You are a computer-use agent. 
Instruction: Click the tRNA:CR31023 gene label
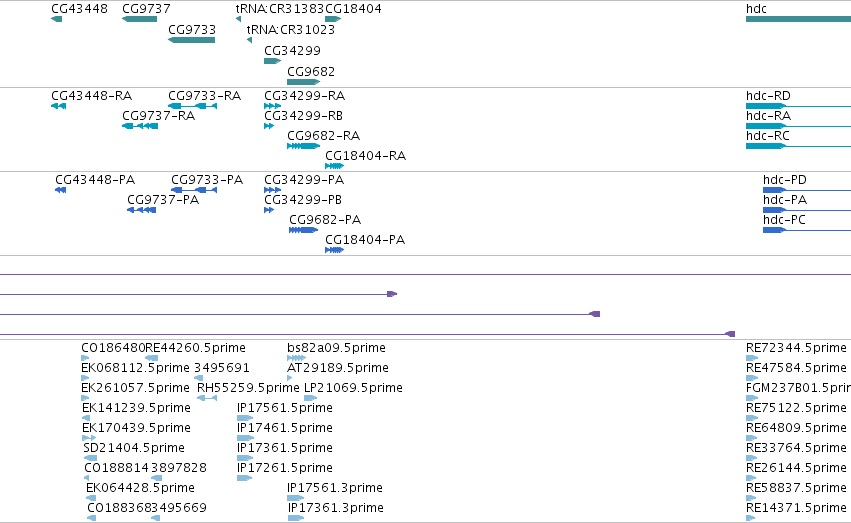(291, 30)
